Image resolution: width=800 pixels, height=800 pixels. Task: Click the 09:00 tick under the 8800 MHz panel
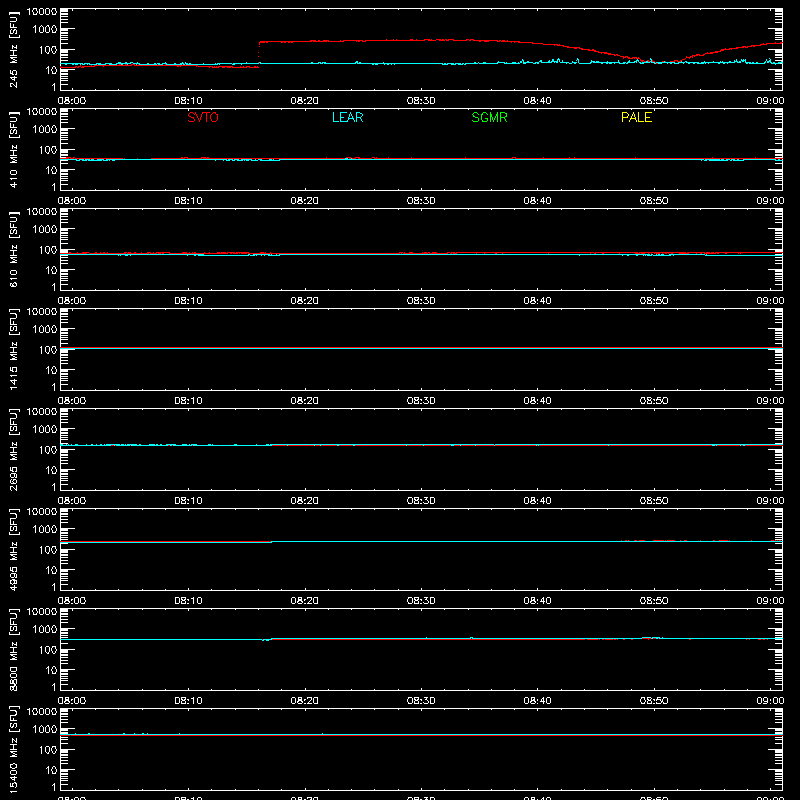pyautogui.click(x=770, y=701)
